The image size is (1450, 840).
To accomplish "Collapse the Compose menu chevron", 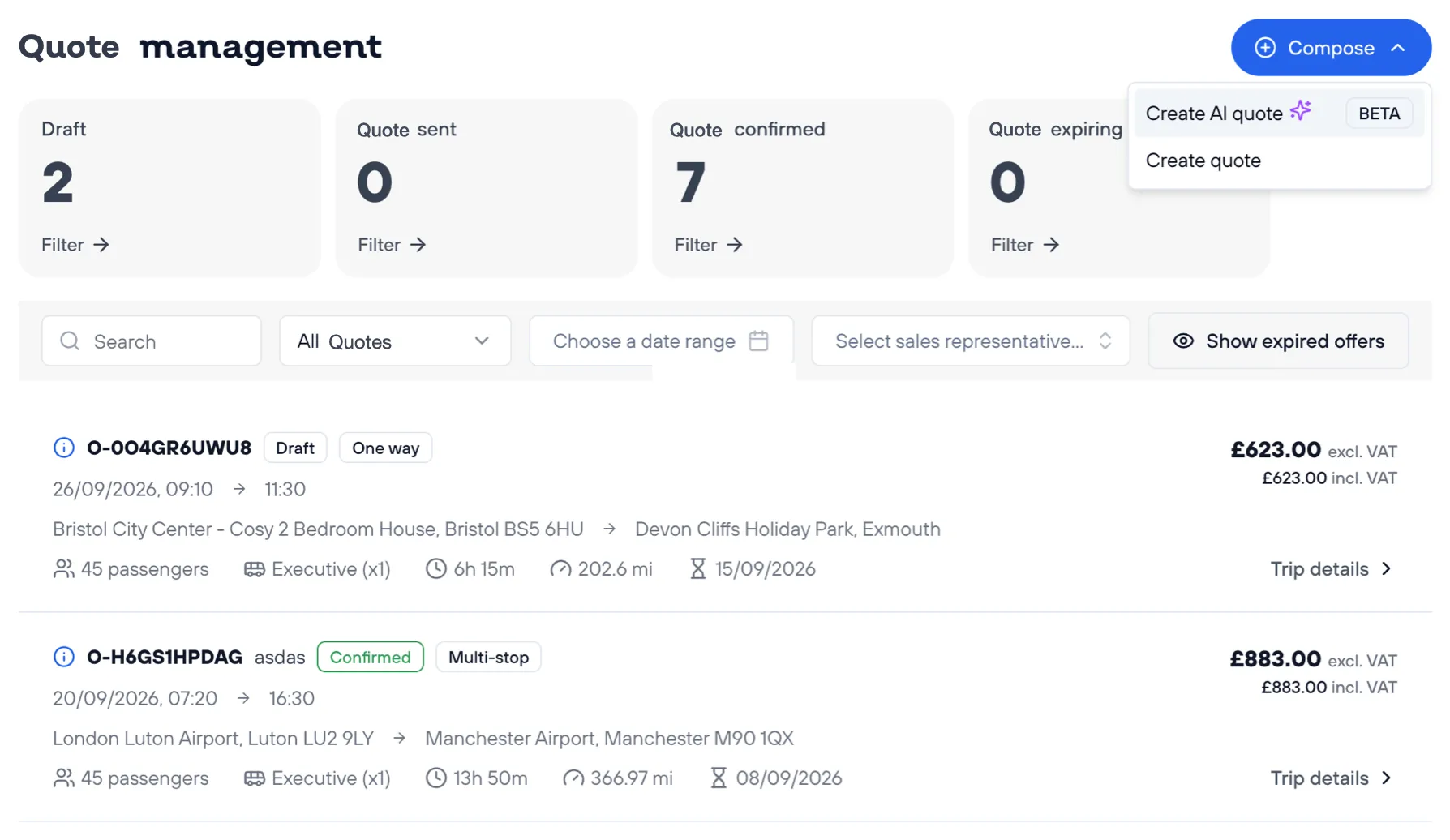I will coord(1398,48).
